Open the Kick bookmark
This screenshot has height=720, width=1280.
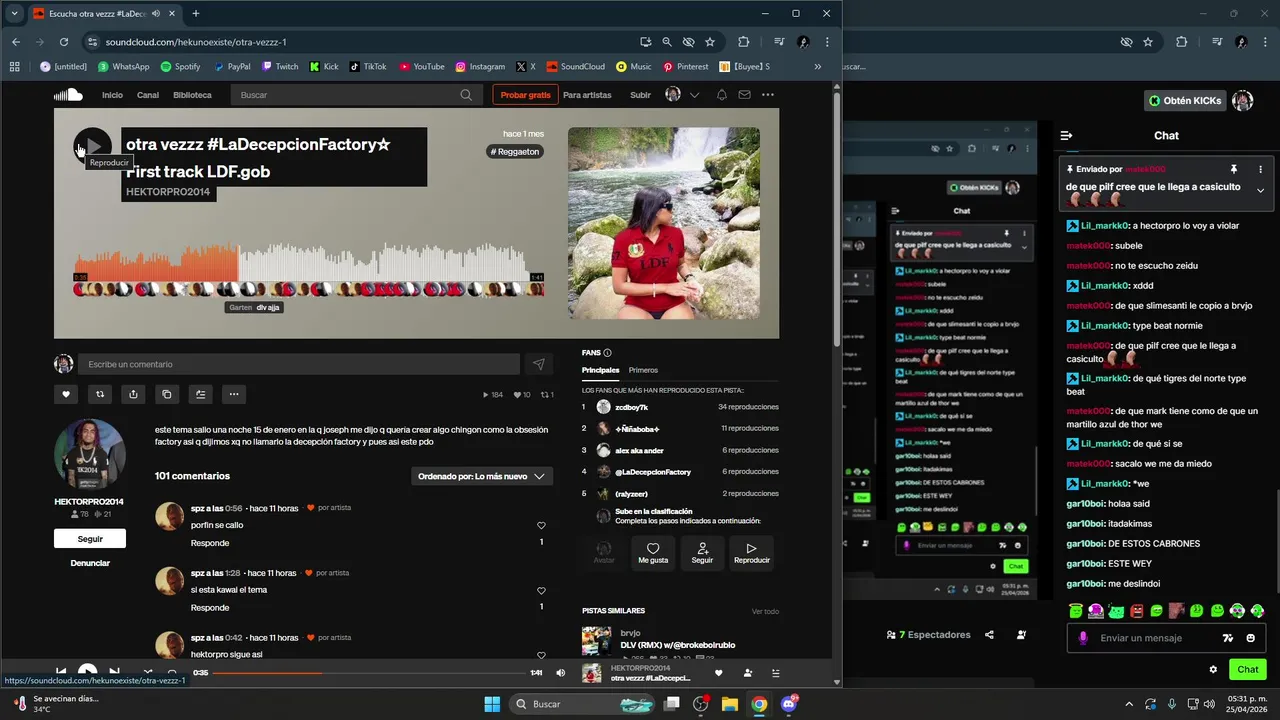(x=324, y=67)
